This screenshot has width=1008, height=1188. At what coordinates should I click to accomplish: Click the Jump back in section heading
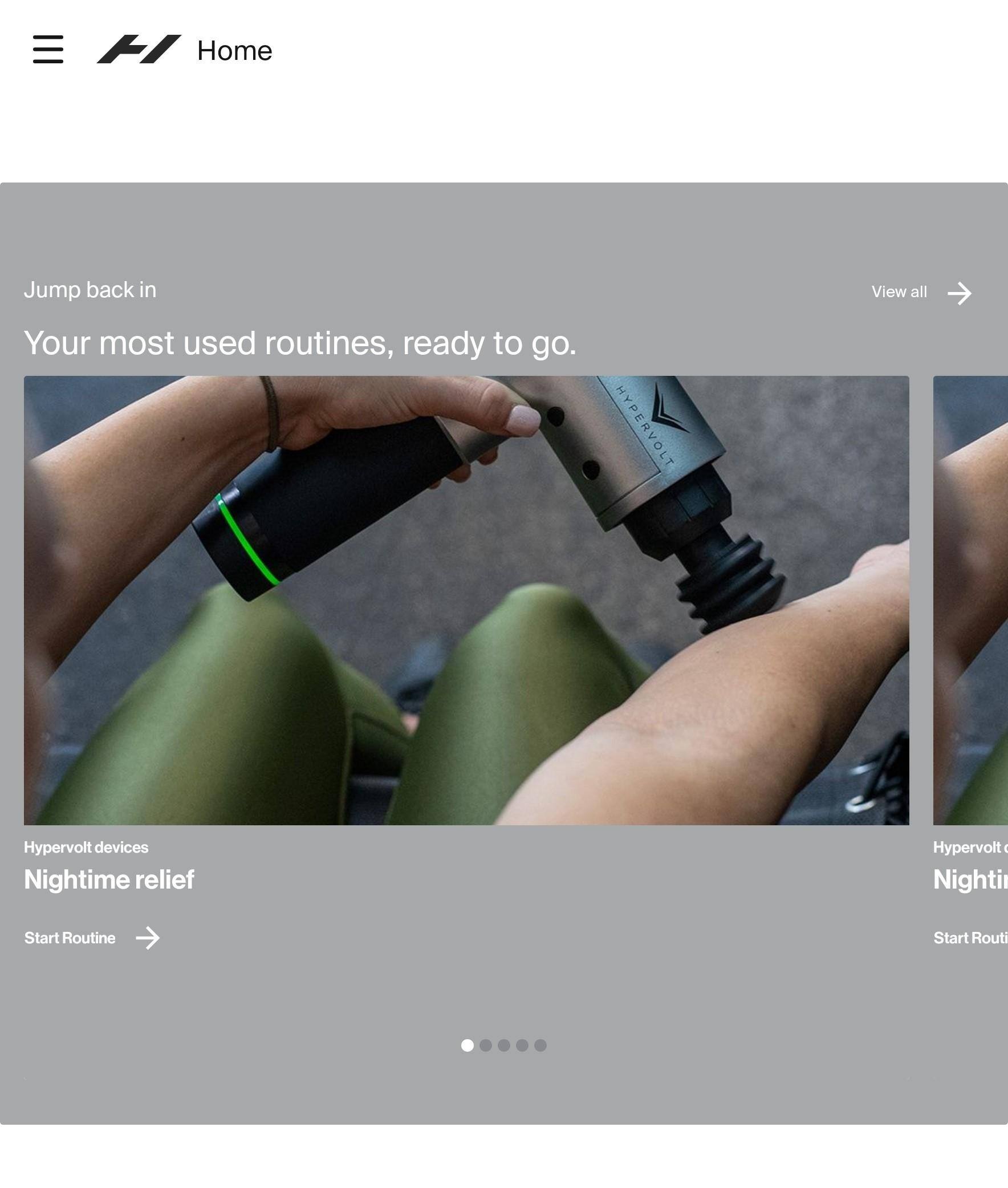(x=90, y=290)
